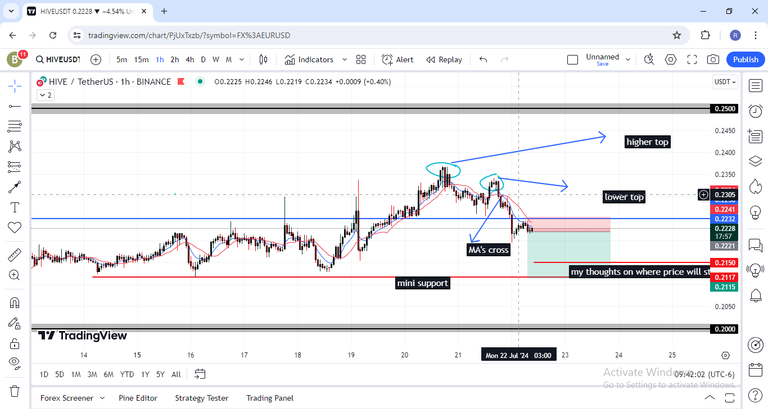768x409 pixels.
Task: Open the forecasting and measurement tools
Action: pos(15,167)
